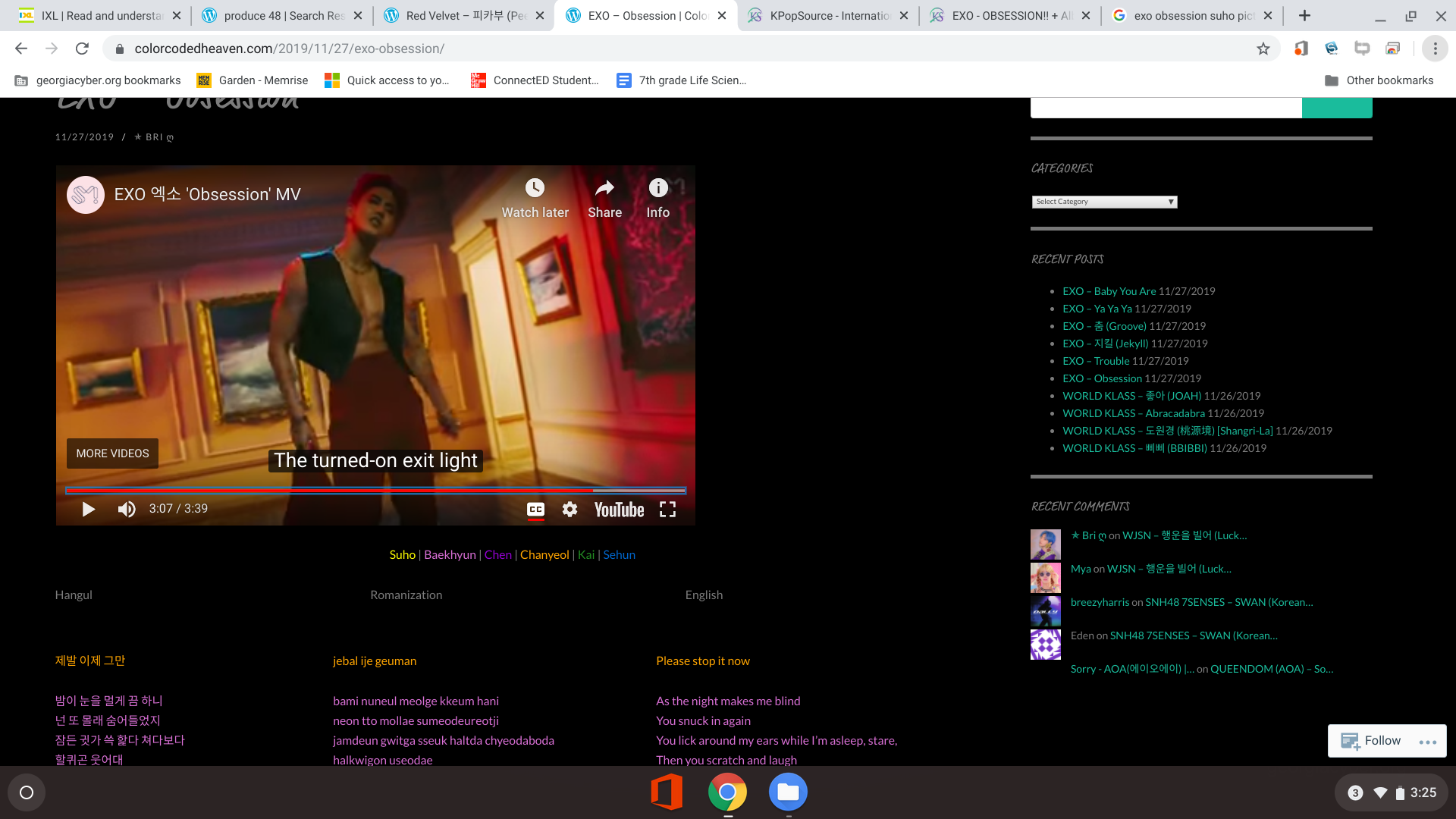Click Chrome icon on the shelf
The image size is (1456, 819).
pyautogui.click(x=727, y=792)
